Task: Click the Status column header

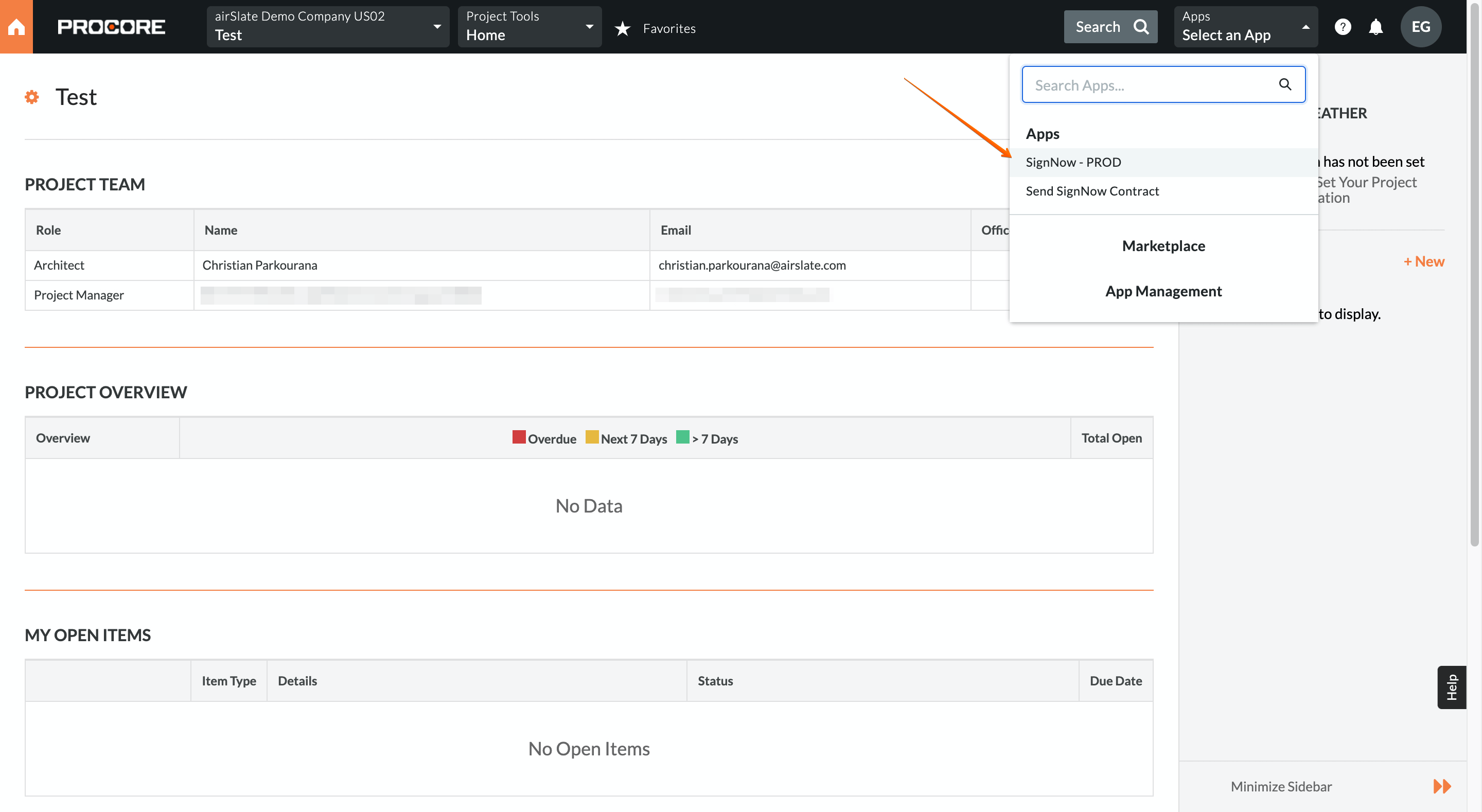Action: pos(883,681)
